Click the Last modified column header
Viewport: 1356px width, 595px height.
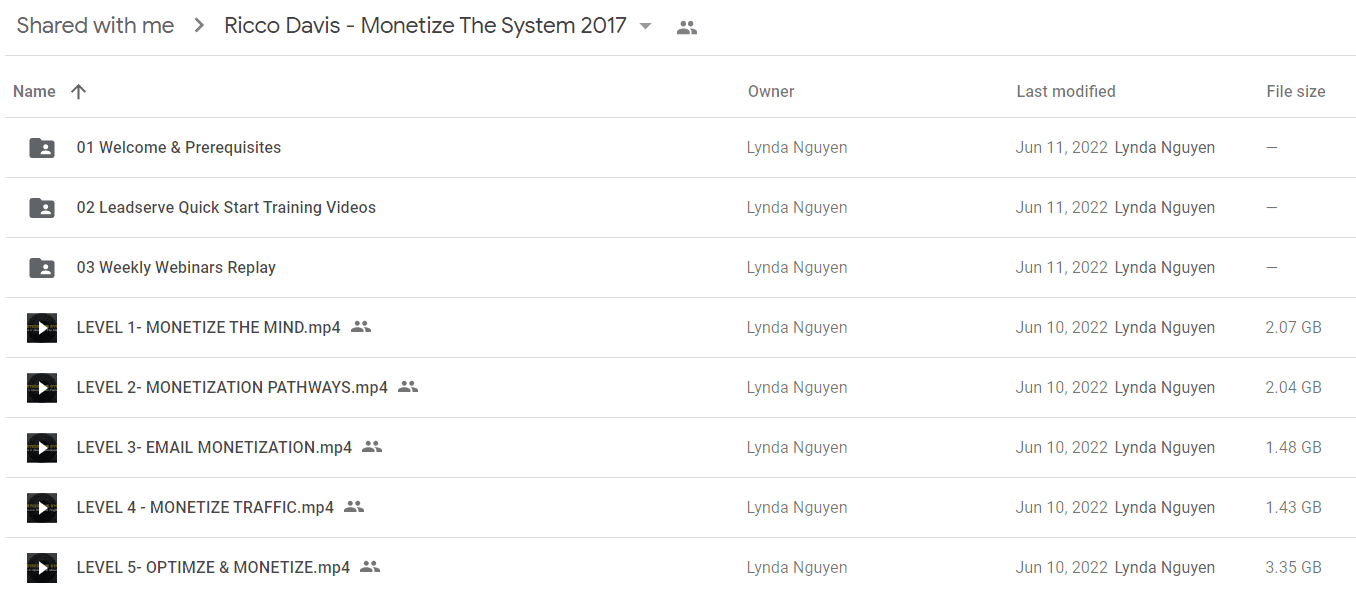[1066, 91]
